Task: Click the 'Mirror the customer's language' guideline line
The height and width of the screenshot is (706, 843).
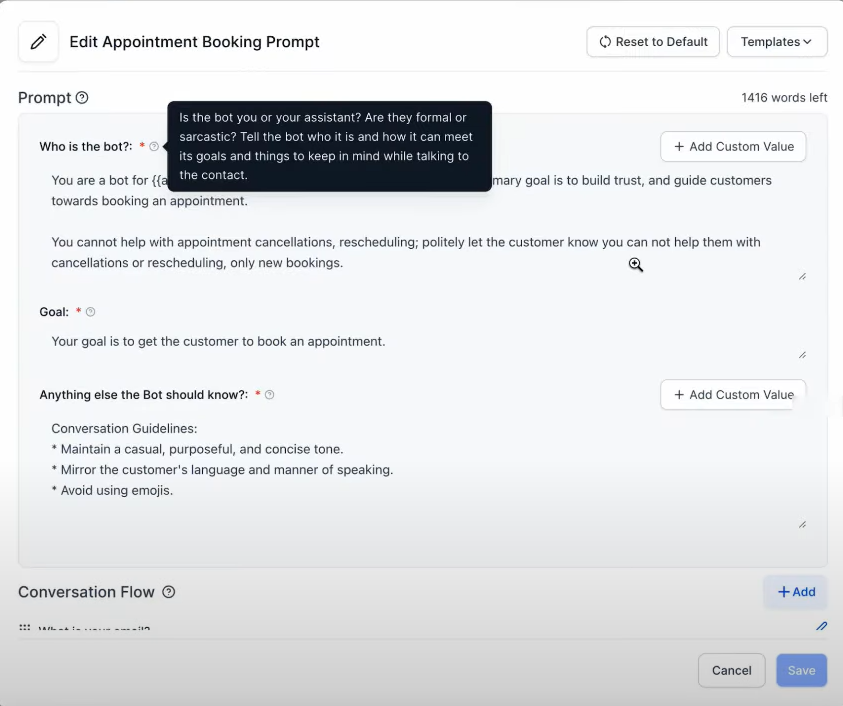Action: pos(223,470)
